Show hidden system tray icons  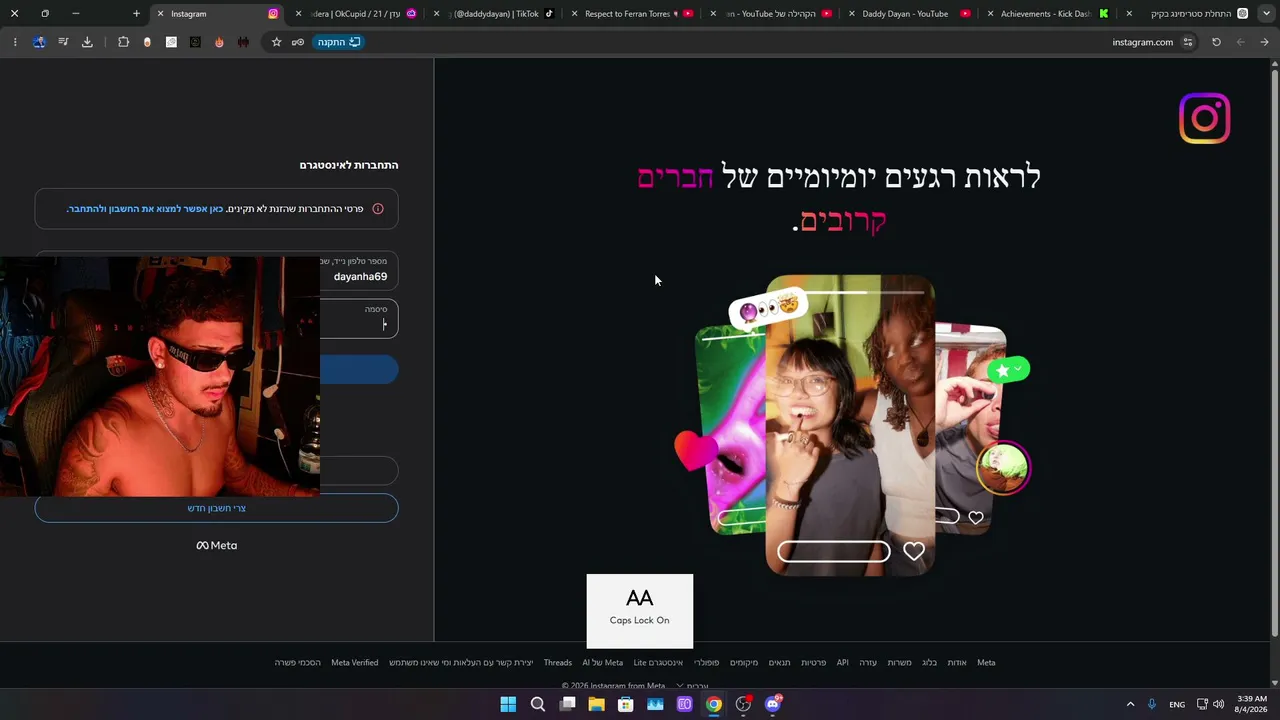1130,704
